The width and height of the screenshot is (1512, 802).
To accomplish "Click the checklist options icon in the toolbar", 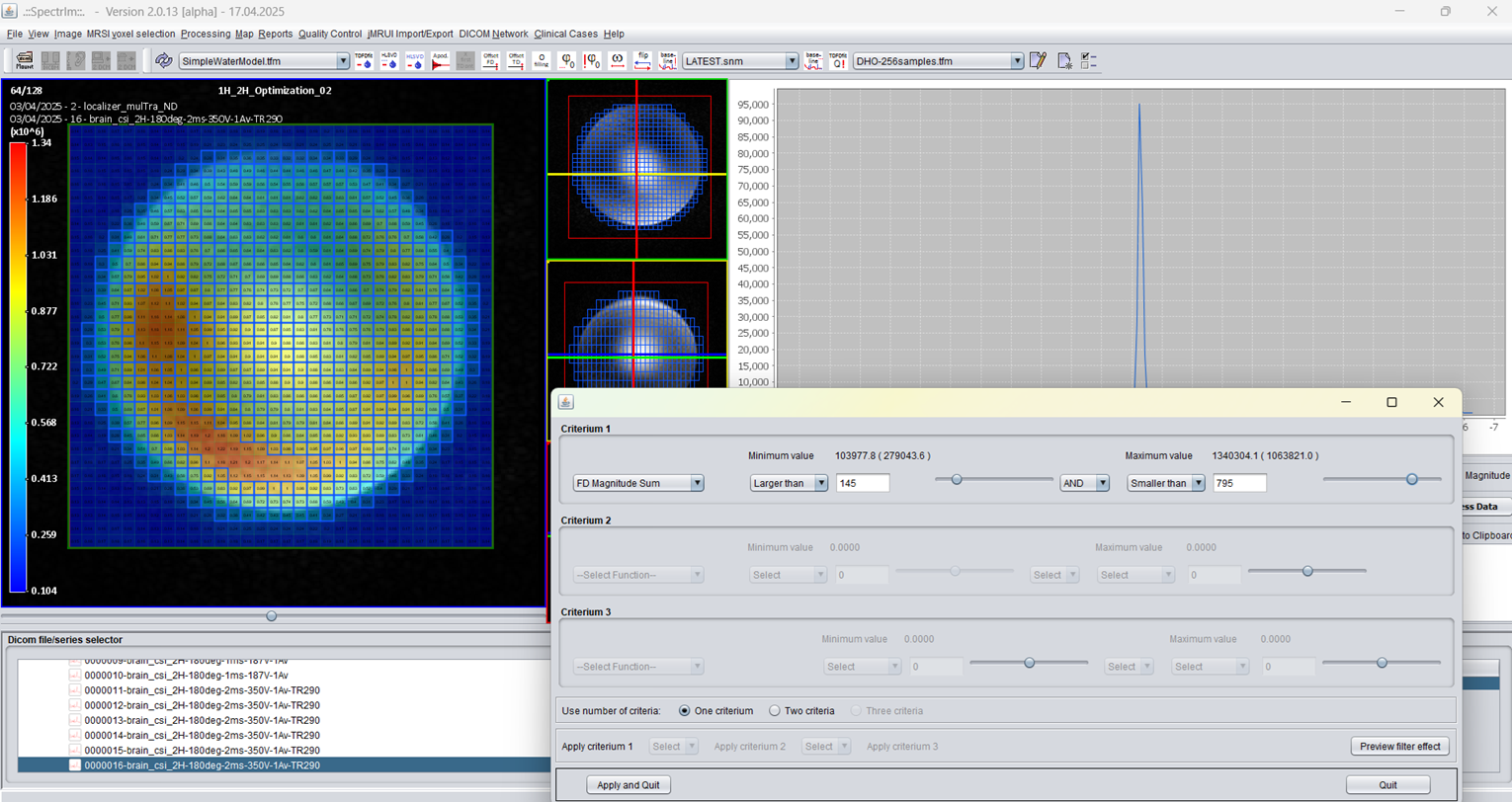I will 1089,60.
